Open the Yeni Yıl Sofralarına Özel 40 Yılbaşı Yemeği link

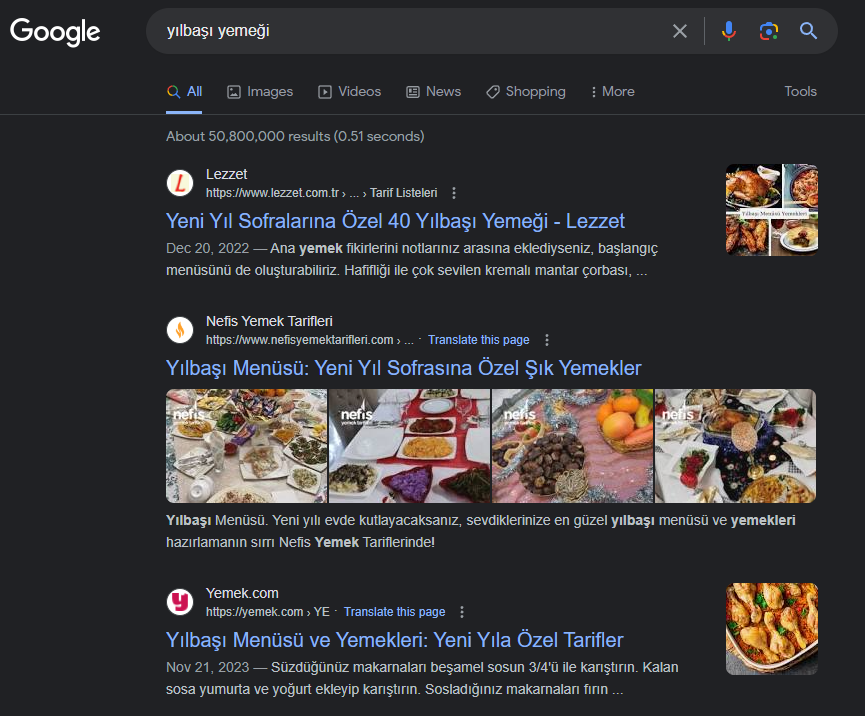[x=395, y=221]
